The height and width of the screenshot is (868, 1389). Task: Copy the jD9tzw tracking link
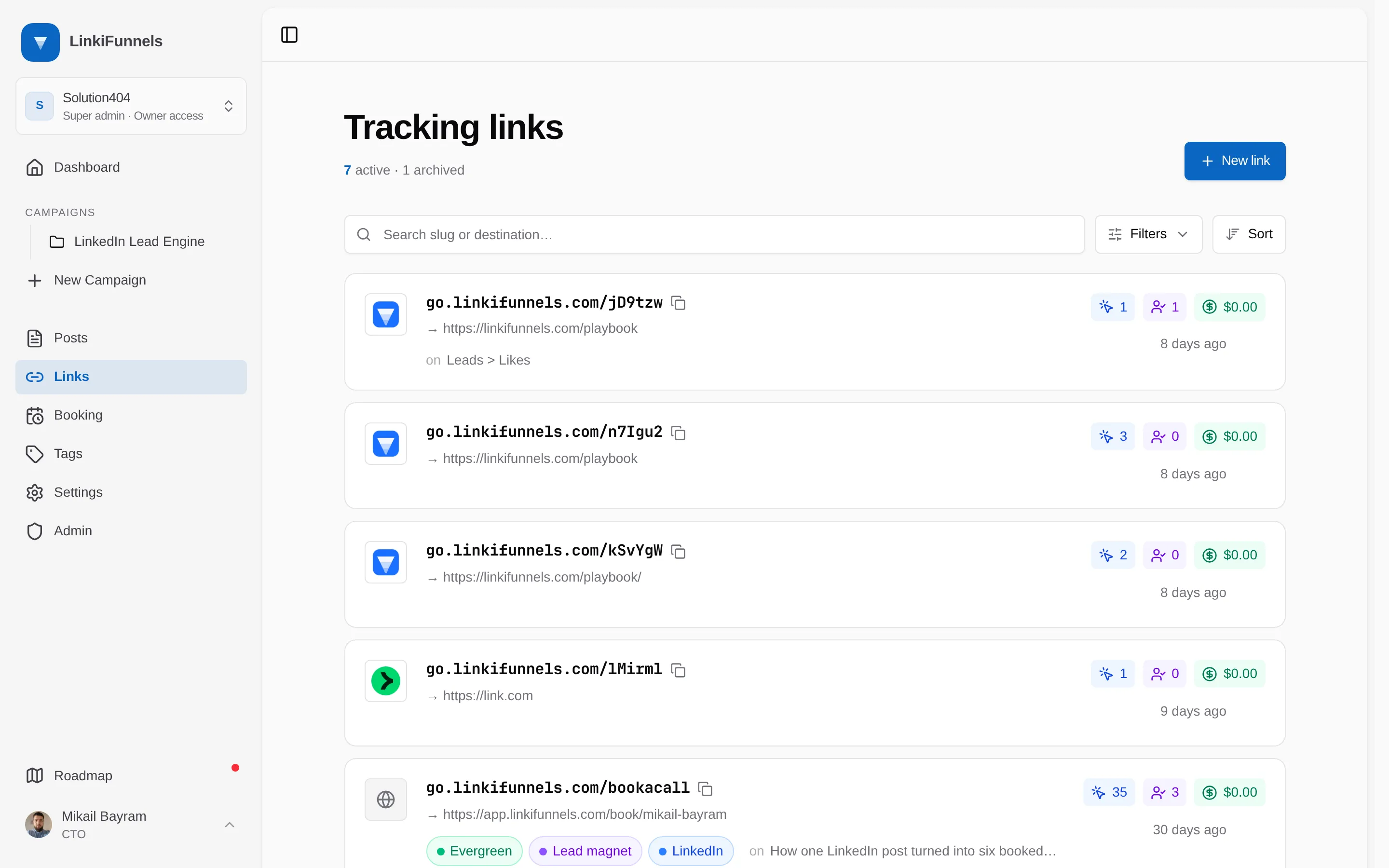click(679, 302)
